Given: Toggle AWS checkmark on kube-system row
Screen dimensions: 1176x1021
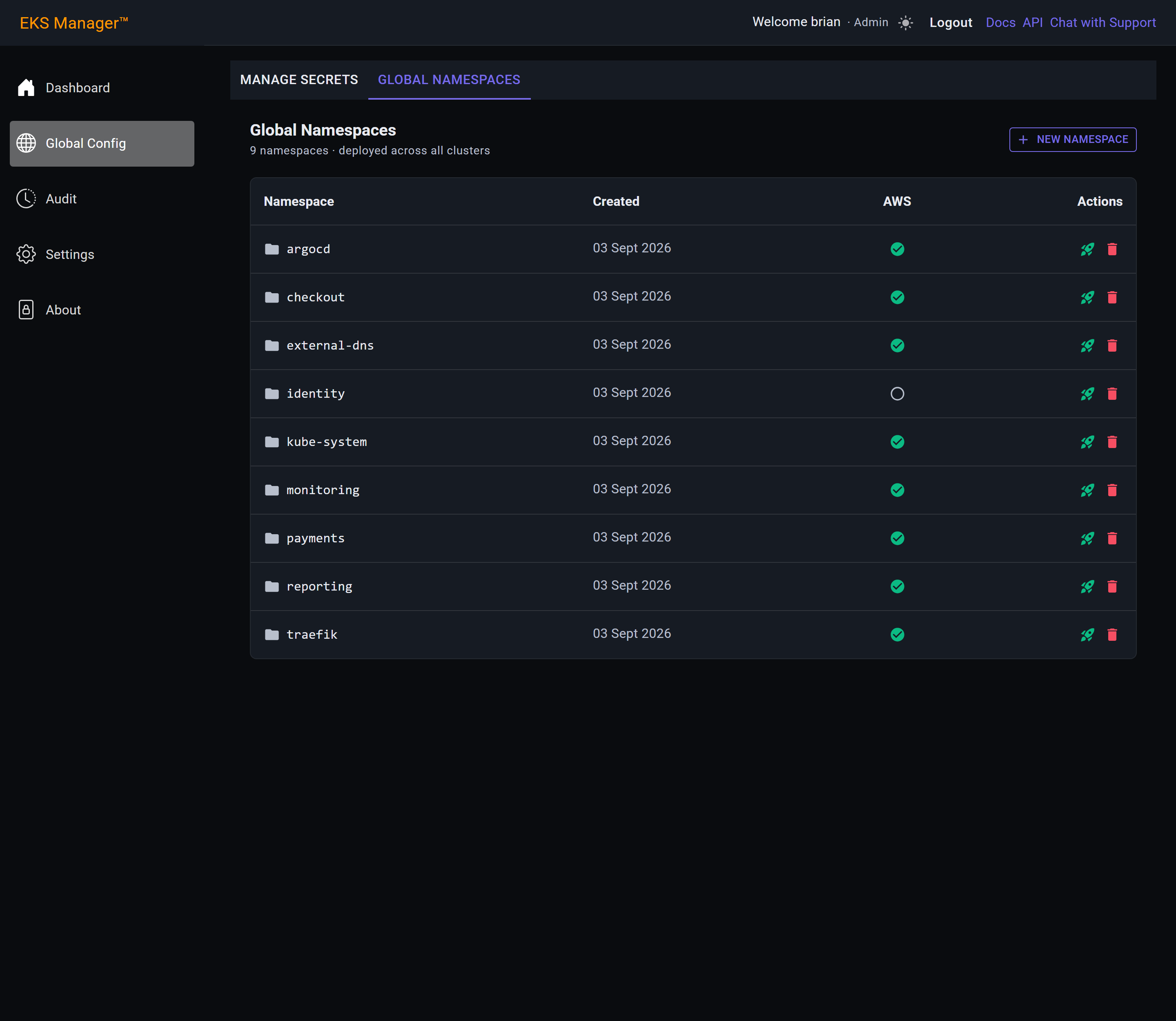Looking at the screenshot, I should 898,441.
